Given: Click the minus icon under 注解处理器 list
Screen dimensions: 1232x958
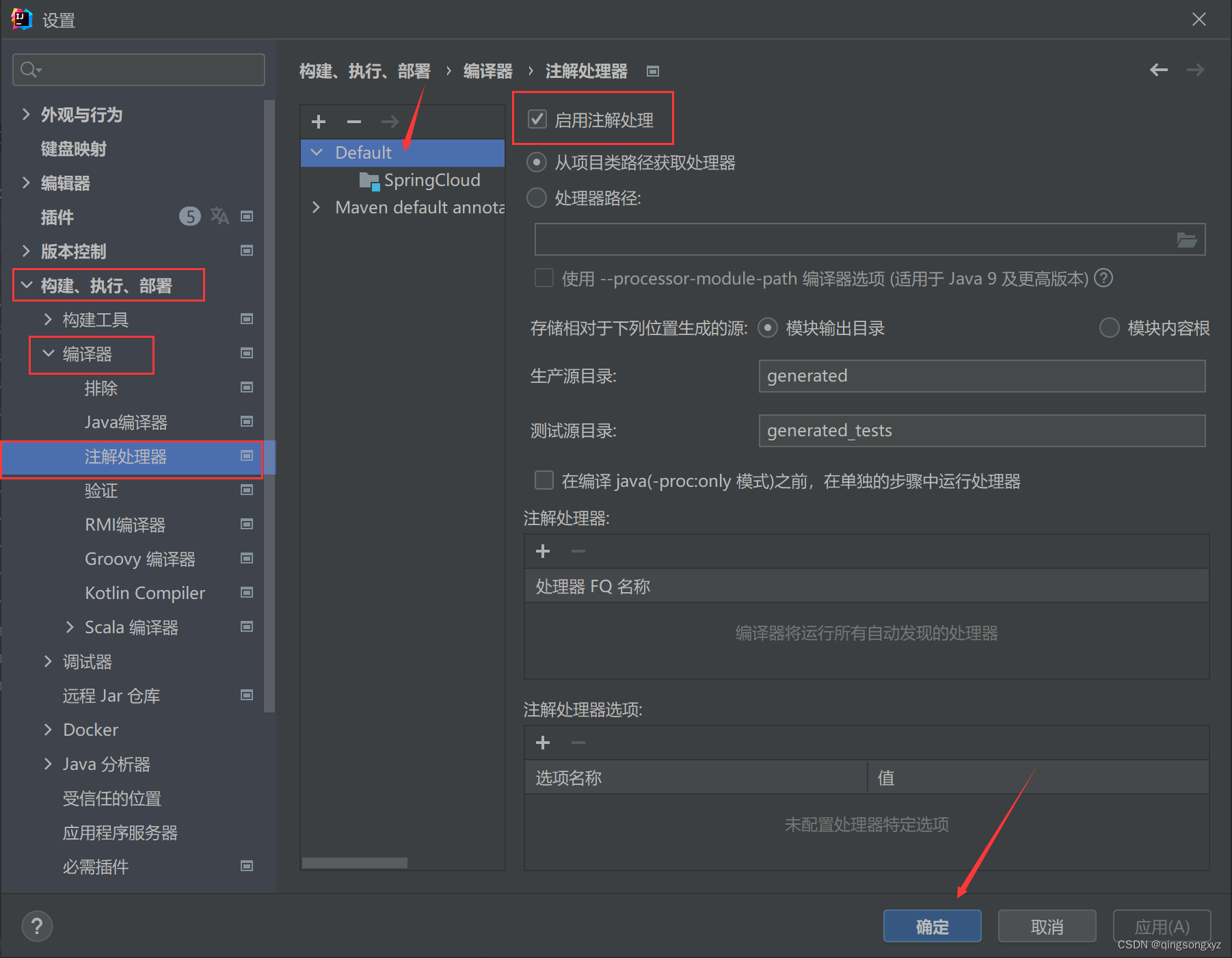Looking at the screenshot, I should (x=578, y=551).
